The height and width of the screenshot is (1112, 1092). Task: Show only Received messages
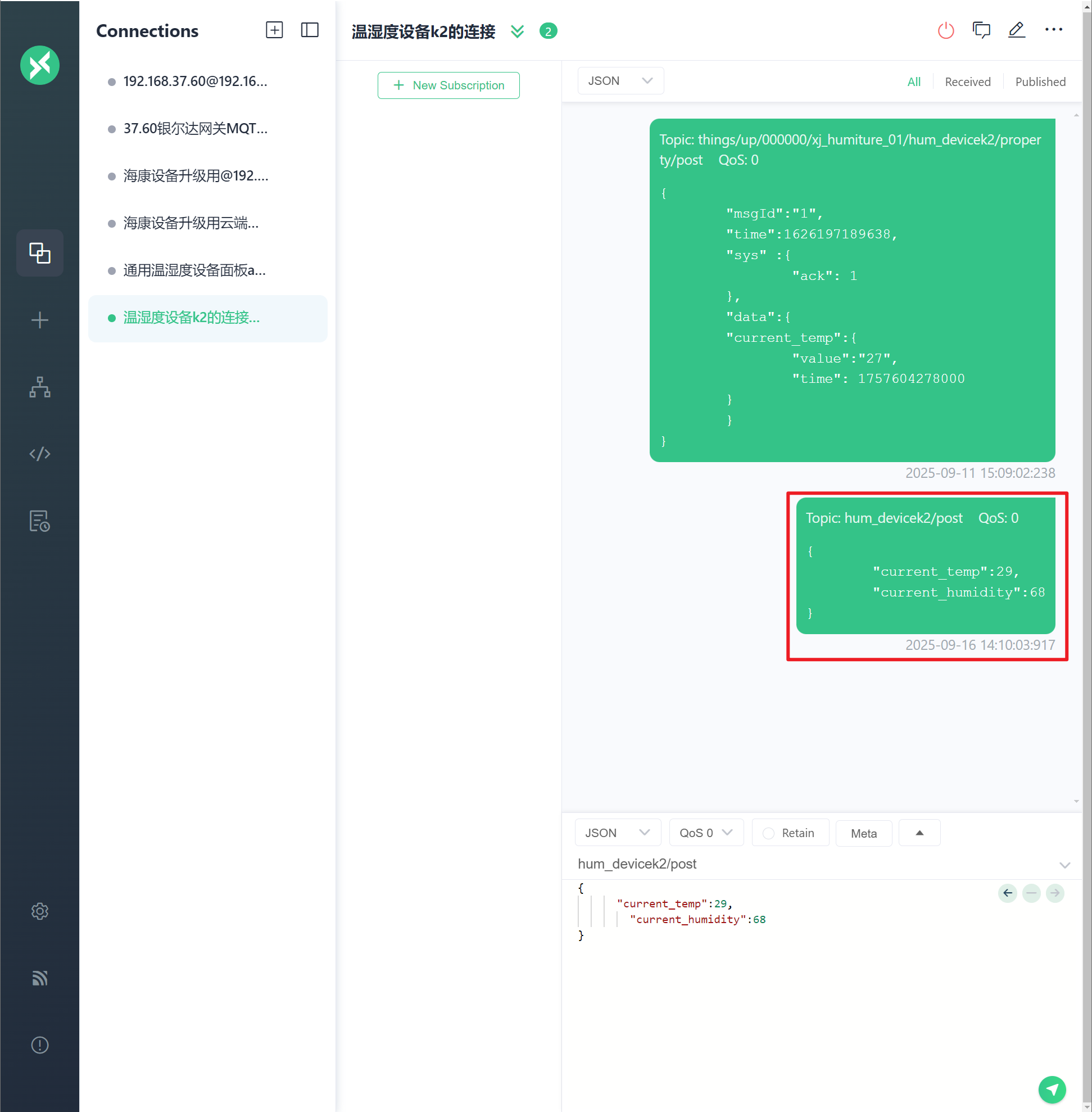(967, 82)
